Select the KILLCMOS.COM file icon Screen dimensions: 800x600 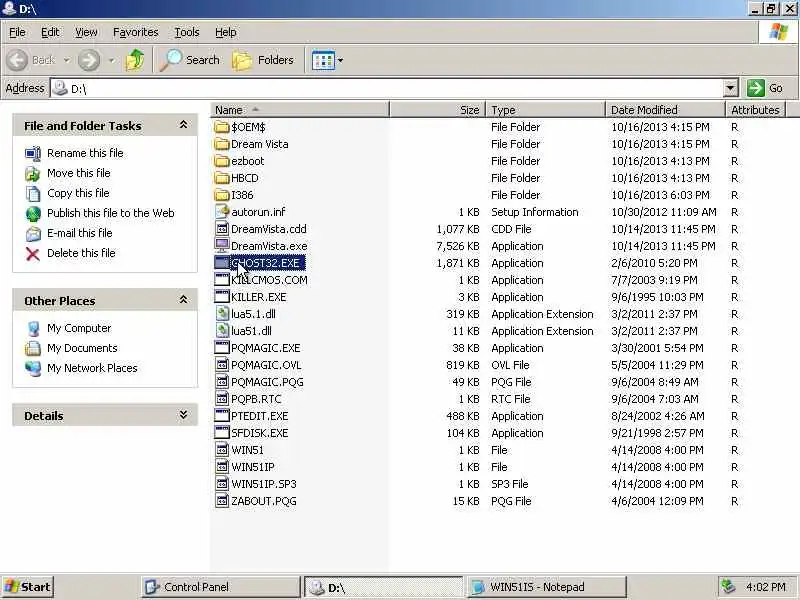[x=222, y=280]
